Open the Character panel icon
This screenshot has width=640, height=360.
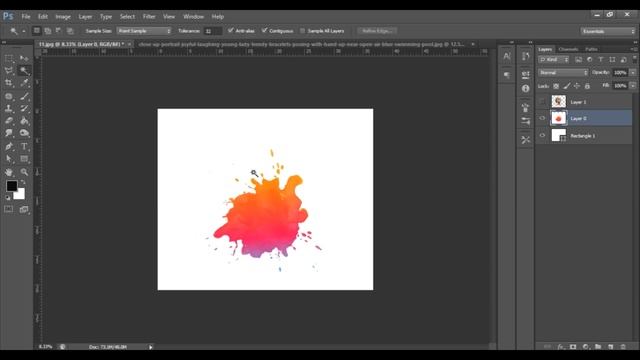click(507, 56)
